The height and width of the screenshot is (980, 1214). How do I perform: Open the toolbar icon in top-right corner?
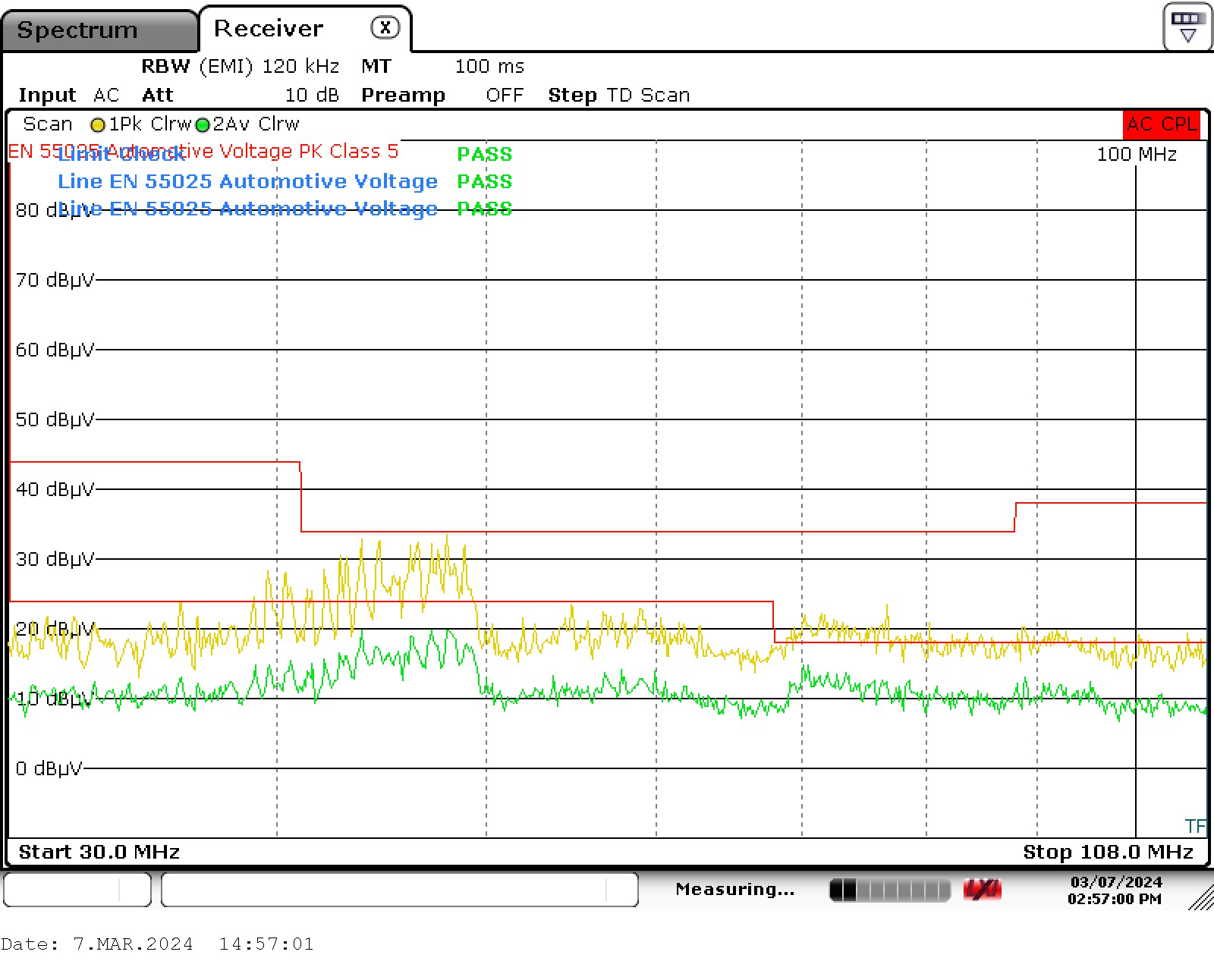point(1187,27)
